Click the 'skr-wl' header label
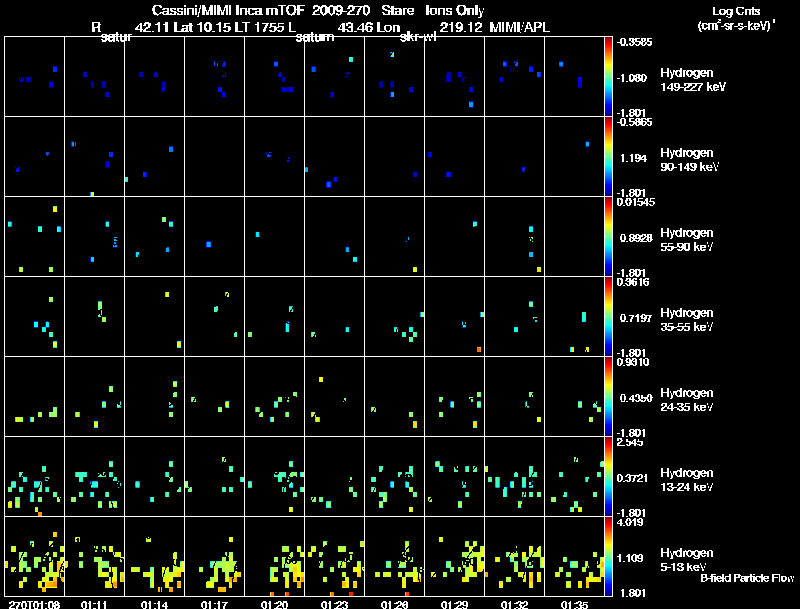Image resolution: width=800 pixels, height=609 pixels. (418, 37)
